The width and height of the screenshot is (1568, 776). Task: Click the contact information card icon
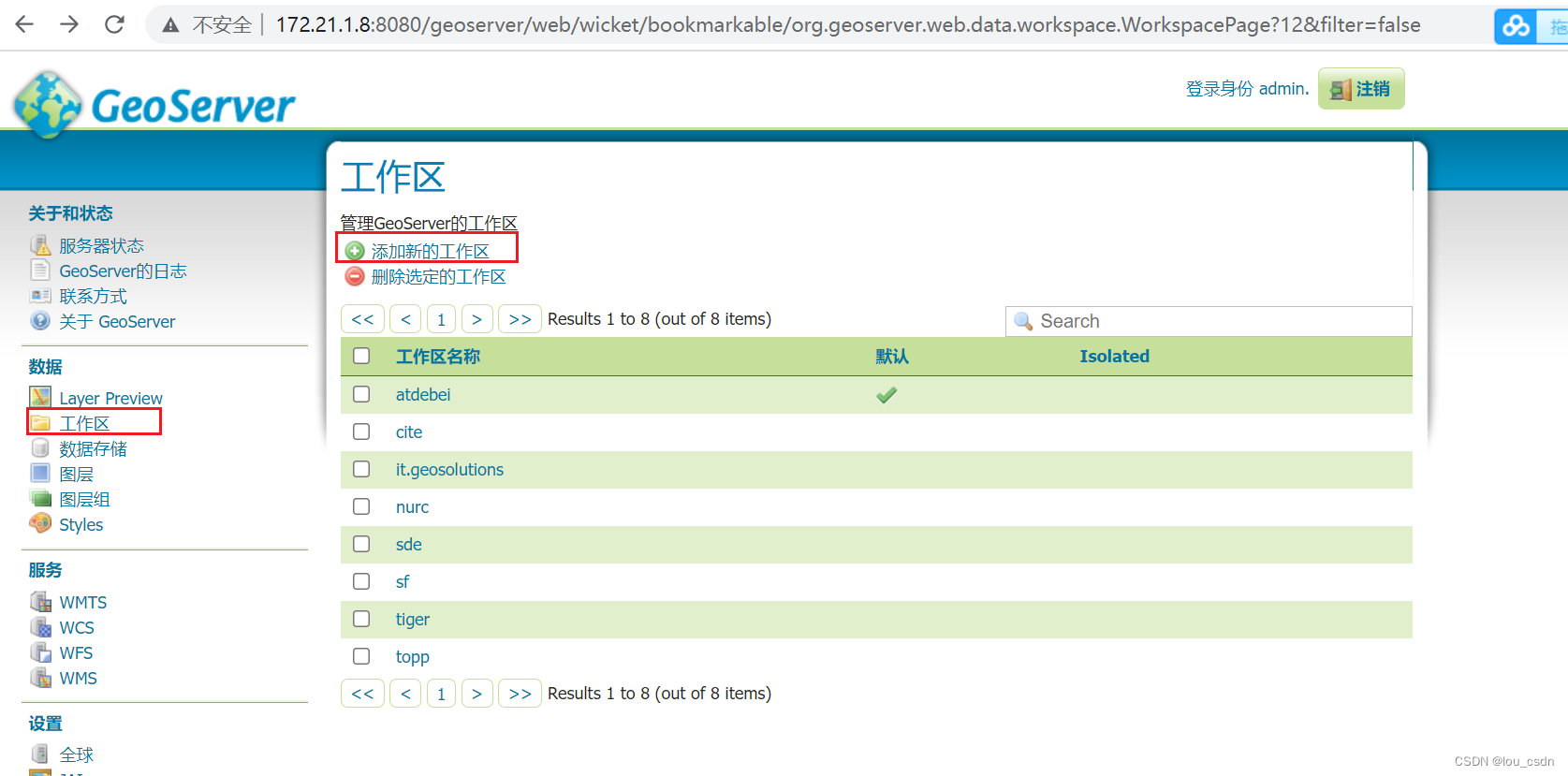click(x=40, y=296)
